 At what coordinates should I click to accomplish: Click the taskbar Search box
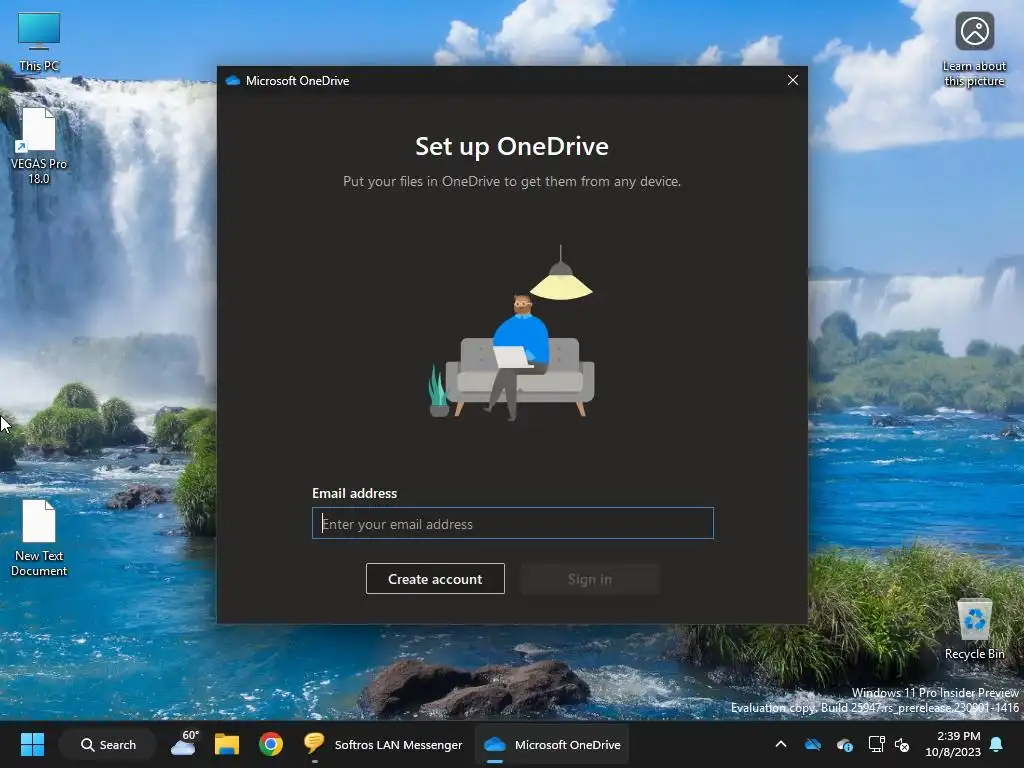108,744
